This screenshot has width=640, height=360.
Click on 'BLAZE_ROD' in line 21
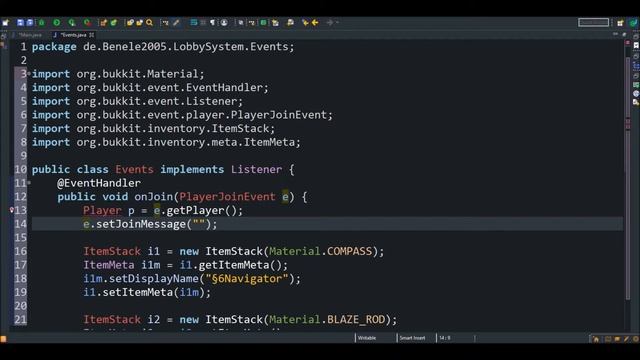point(356,320)
